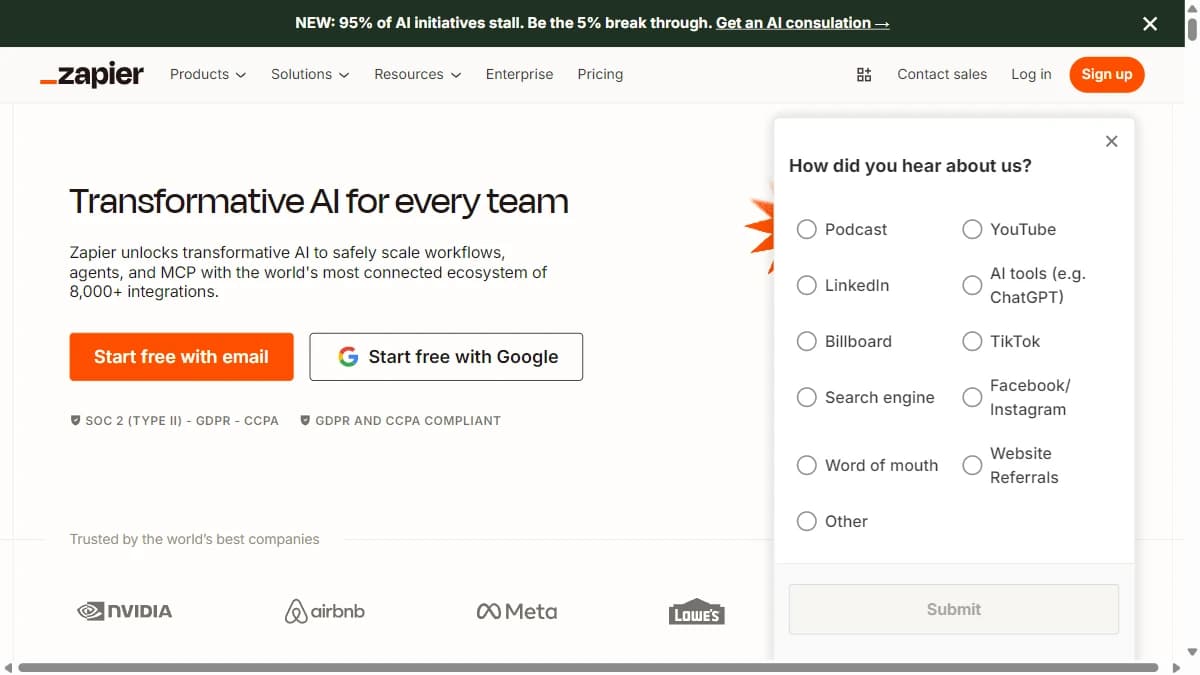Expand the Products dropdown
This screenshot has width=1200, height=675.
click(206, 74)
